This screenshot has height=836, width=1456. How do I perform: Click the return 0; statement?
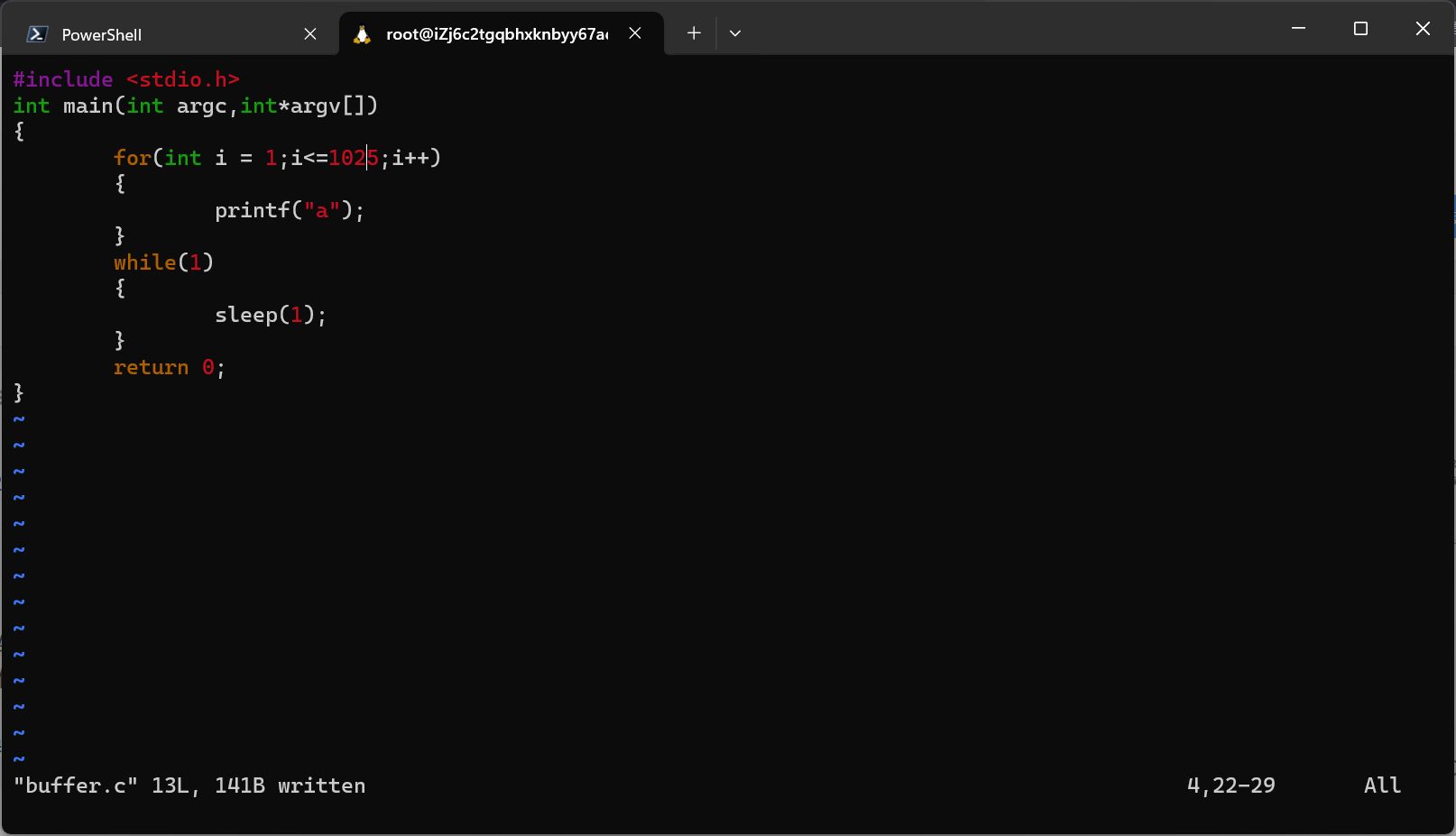(x=169, y=367)
